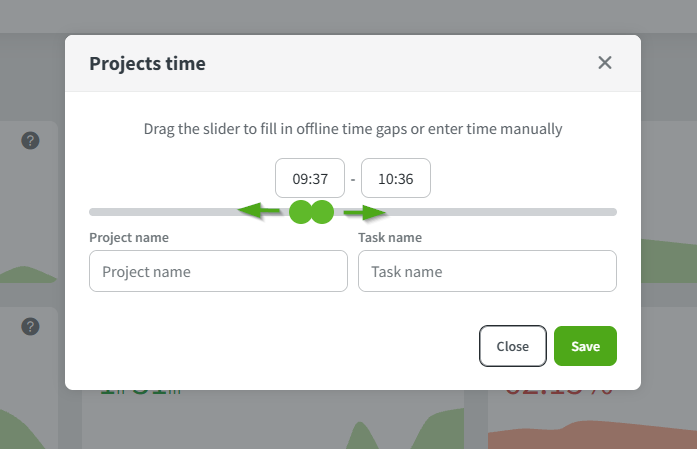Click the "Projects time" dialog title

148,64
